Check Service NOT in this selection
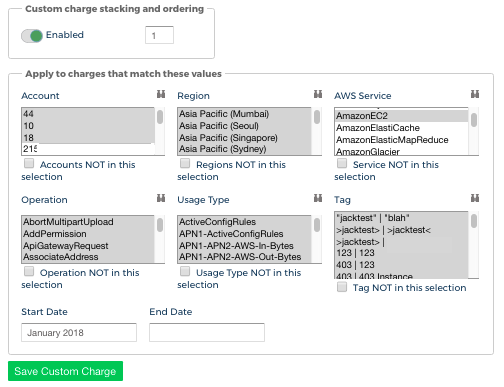504x387 pixels. click(x=342, y=163)
